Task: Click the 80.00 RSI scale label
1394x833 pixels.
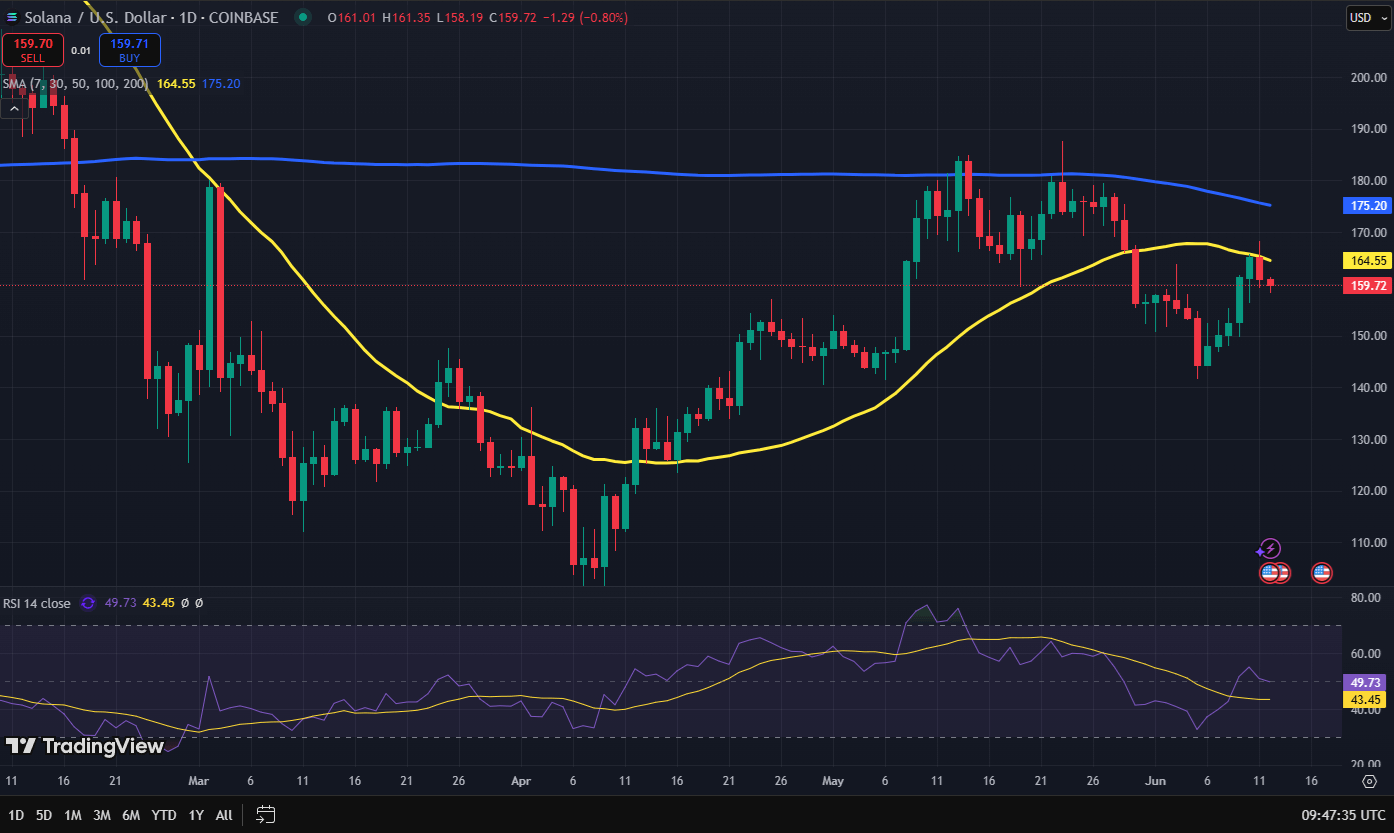Action: coord(1364,598)
